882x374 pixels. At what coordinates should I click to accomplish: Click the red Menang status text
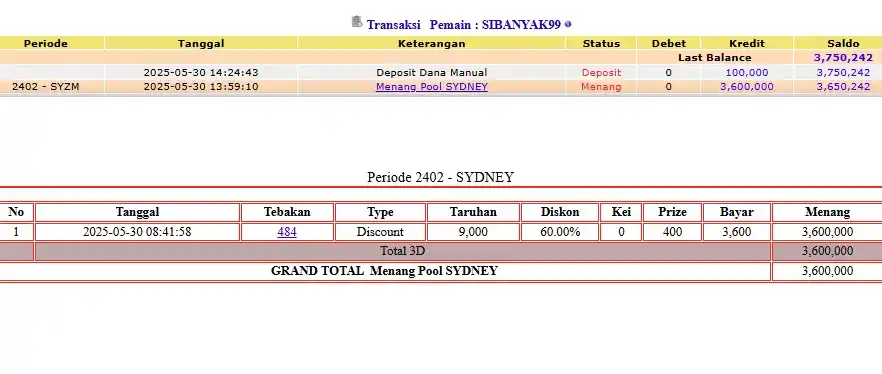(601, 87)
